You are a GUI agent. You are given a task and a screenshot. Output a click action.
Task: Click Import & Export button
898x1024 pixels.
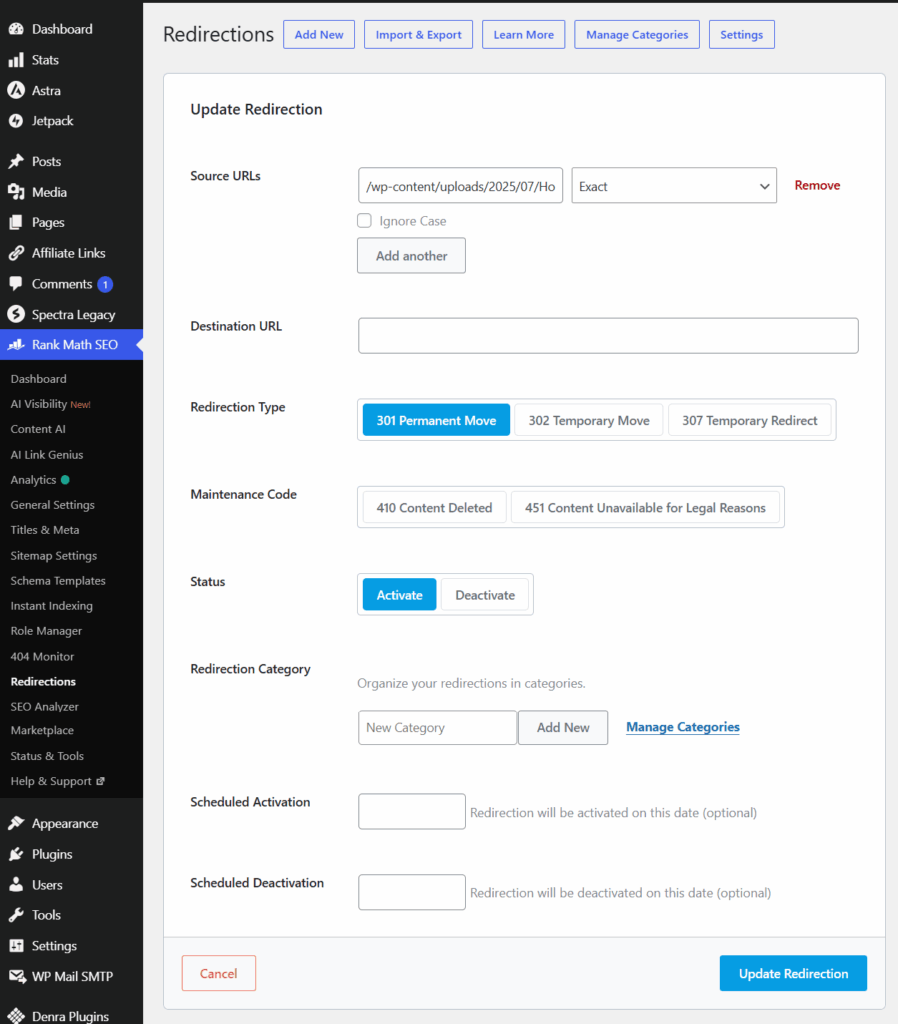419,35
